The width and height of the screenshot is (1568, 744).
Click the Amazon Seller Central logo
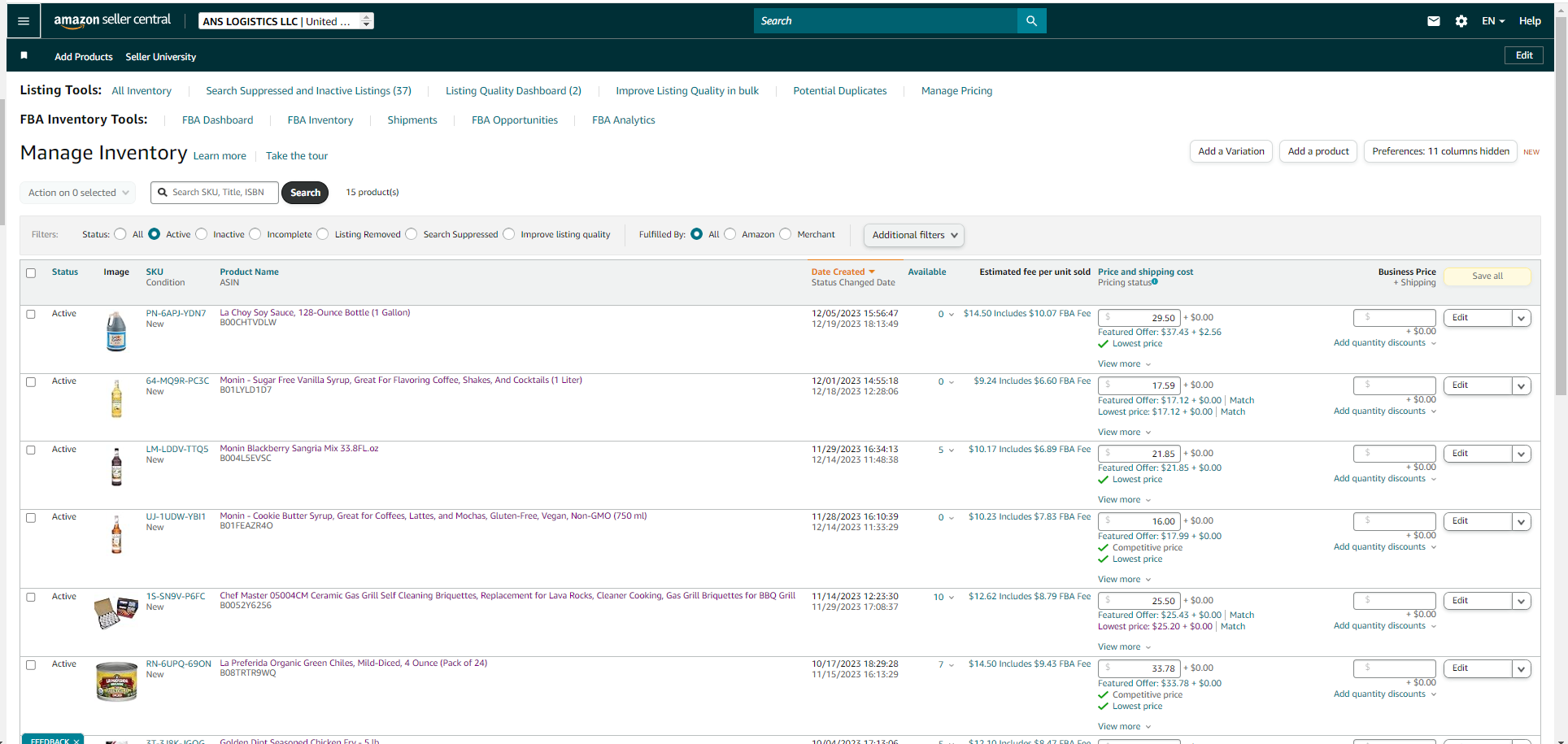(112, 20)
